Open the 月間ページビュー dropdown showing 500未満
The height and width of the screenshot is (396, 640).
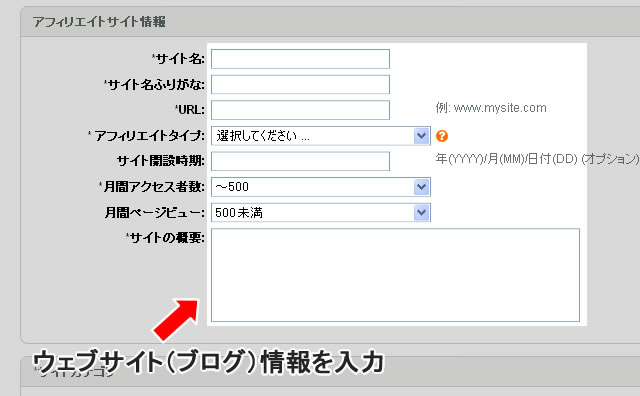click(320, 213)
